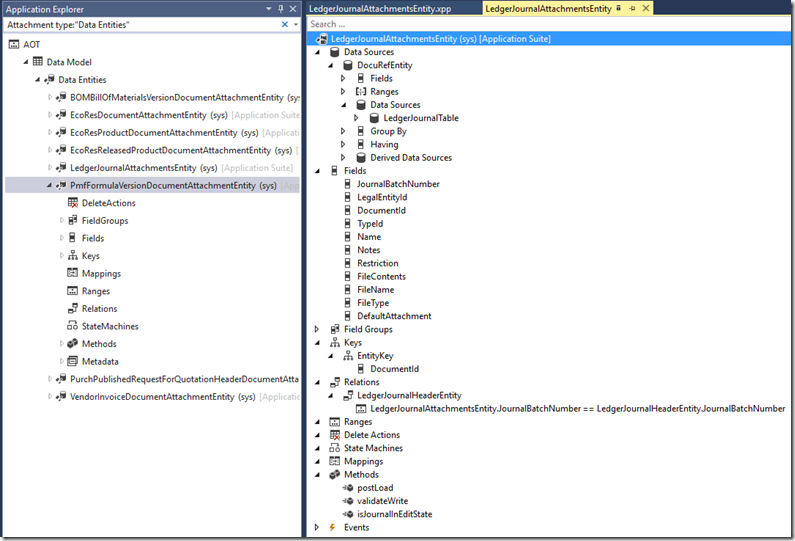Close the Application Explorer panel
The image size is (795, 541).
pyautogui.click(x=293, y=9)
